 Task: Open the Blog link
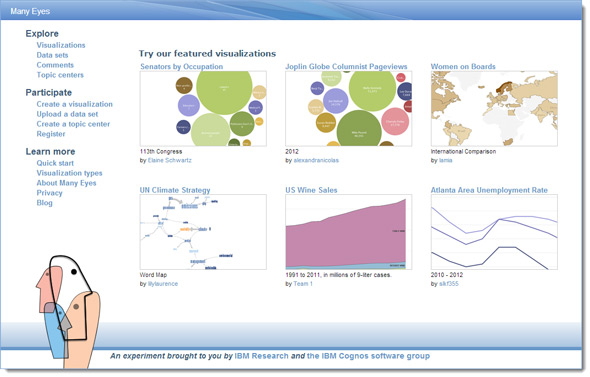44,203
